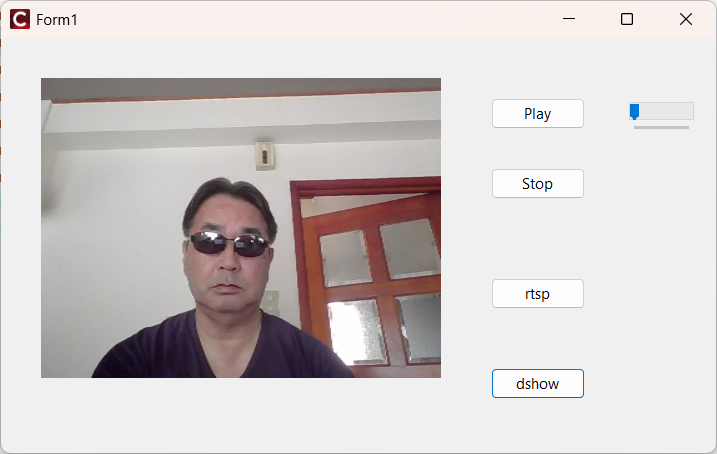Maximize the Form1 window
717x454 pixels.
point(627,19)
